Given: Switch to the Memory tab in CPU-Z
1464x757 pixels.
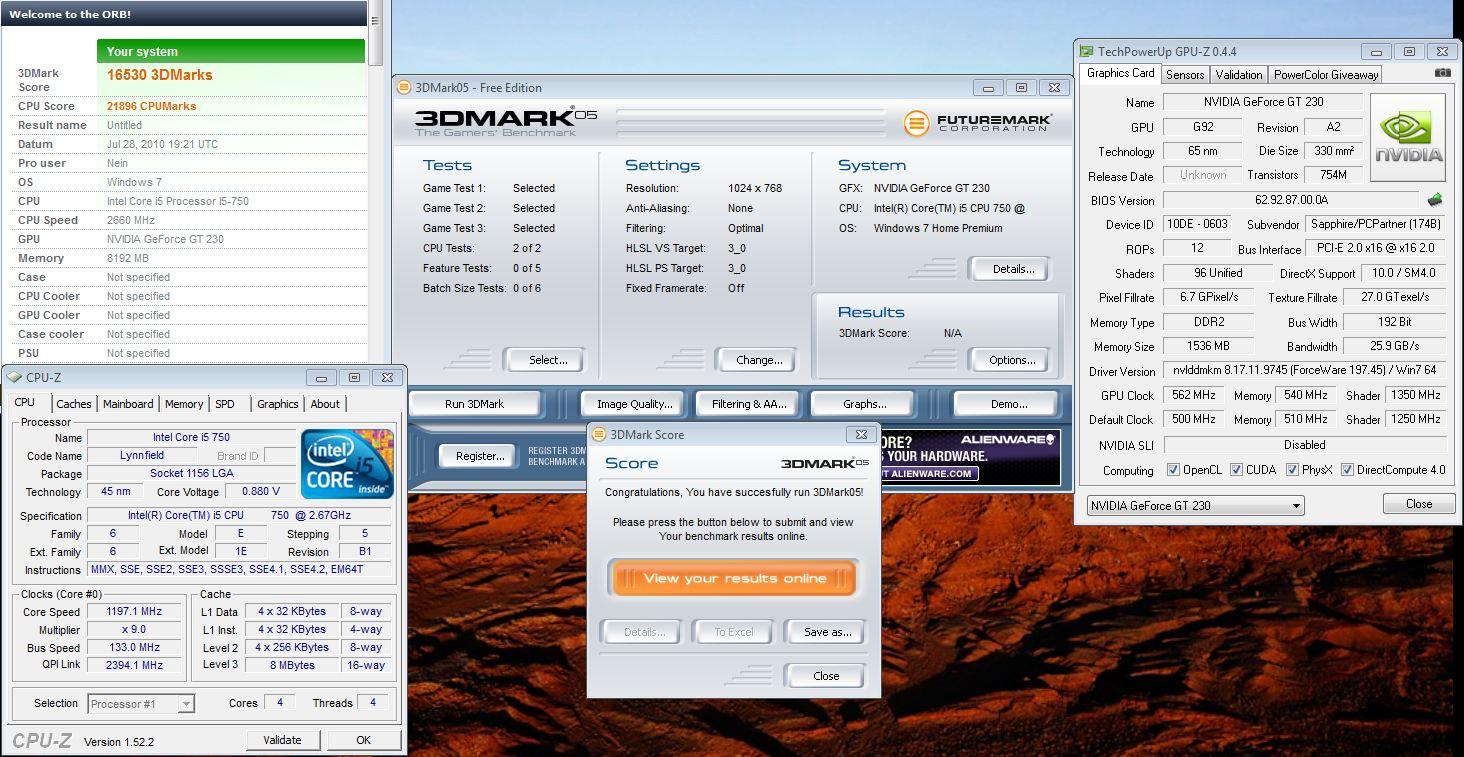Looking at the screenshot, I should (184, 404).
